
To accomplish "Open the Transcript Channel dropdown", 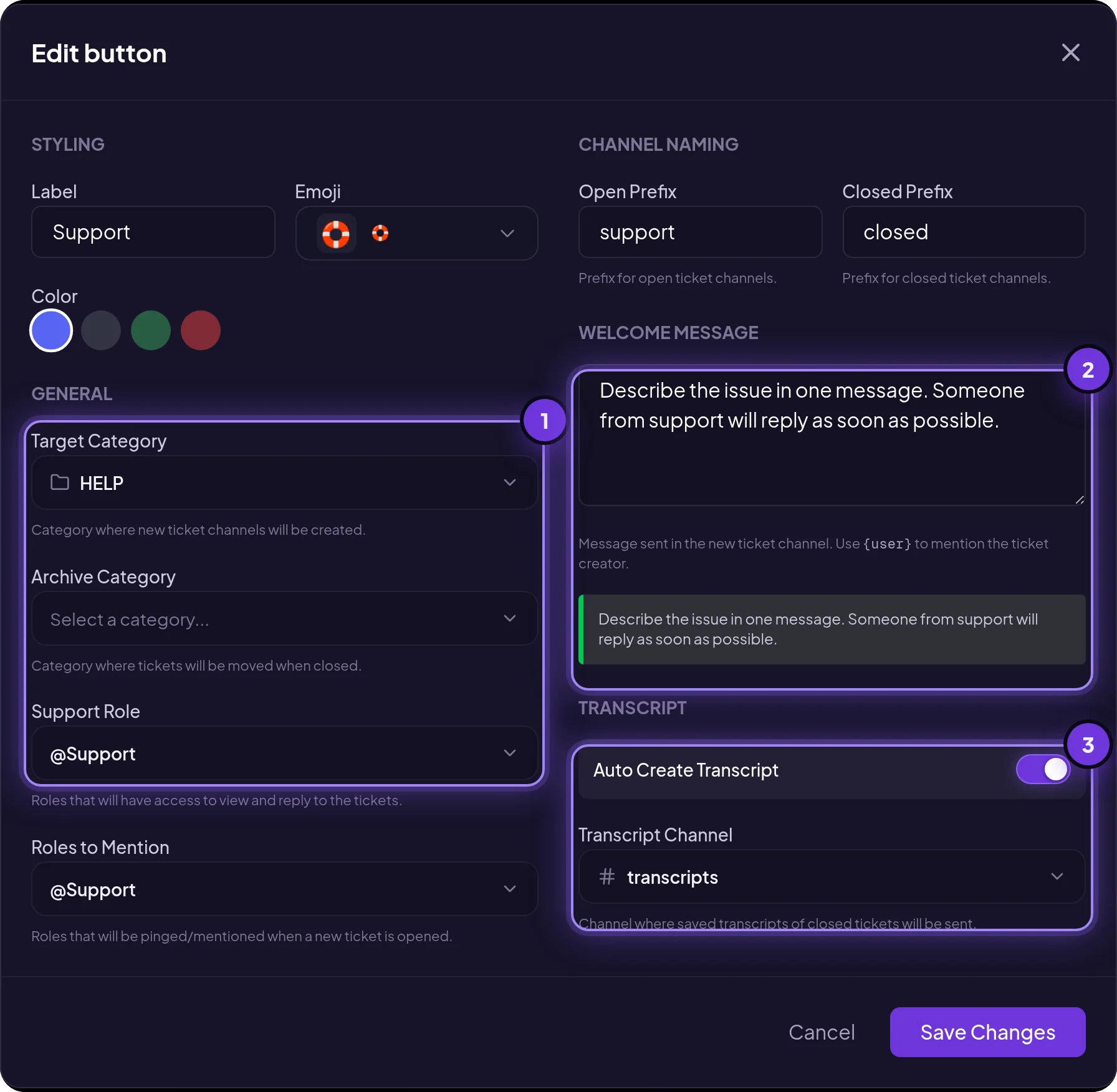I will tap(832, 877).
